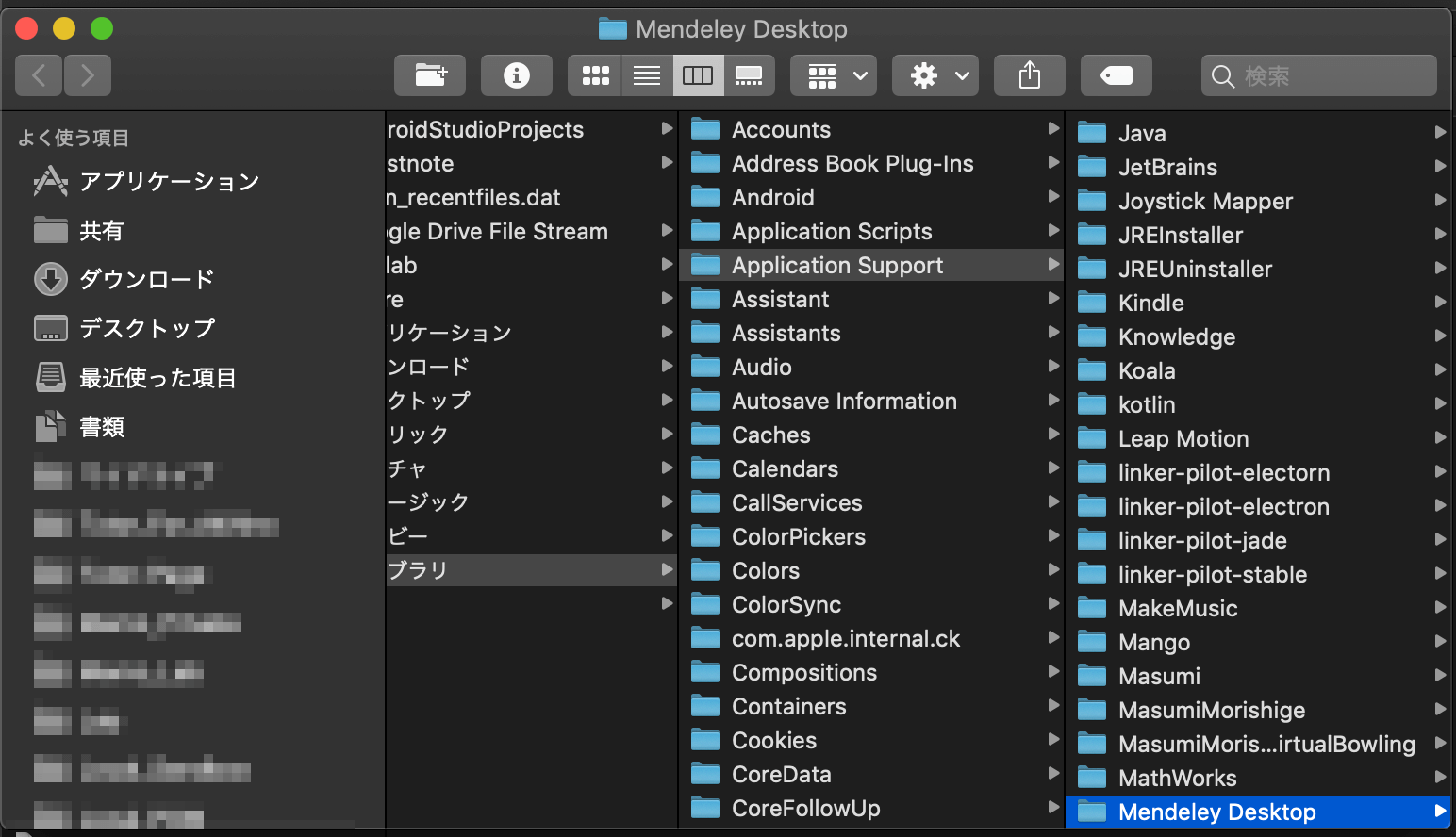The height and width of the screenshot is (837, 1456).
Task: Select the Knowledge folder
Action: click(x=1258, y=336)
